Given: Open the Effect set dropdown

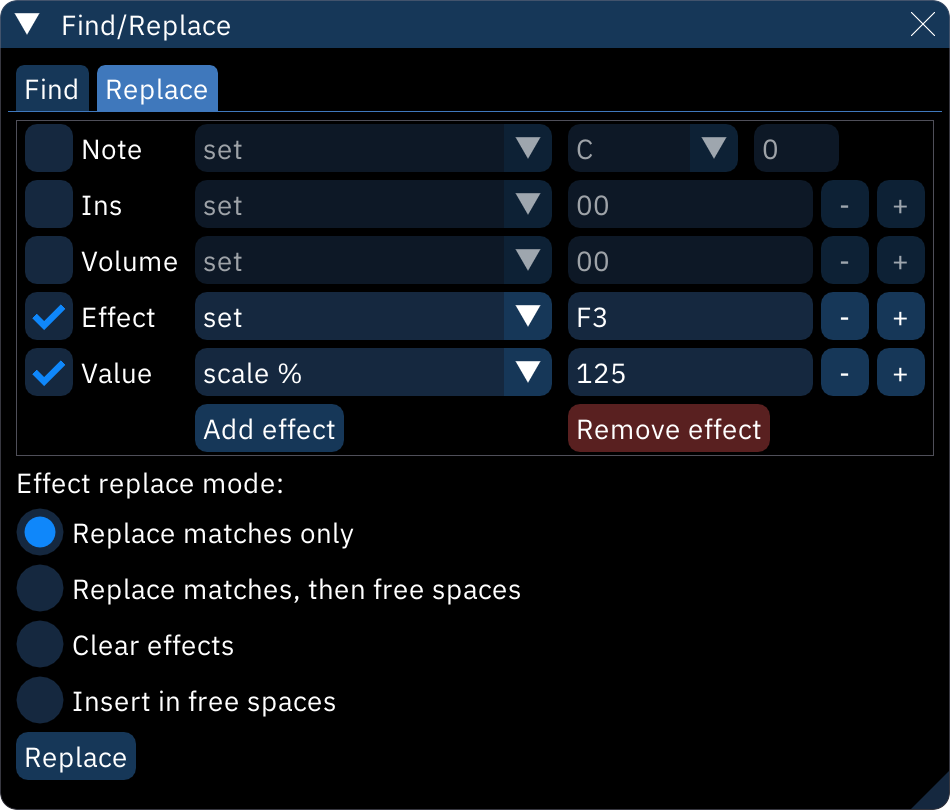Looking at the screenshot, I should [372, 316].
